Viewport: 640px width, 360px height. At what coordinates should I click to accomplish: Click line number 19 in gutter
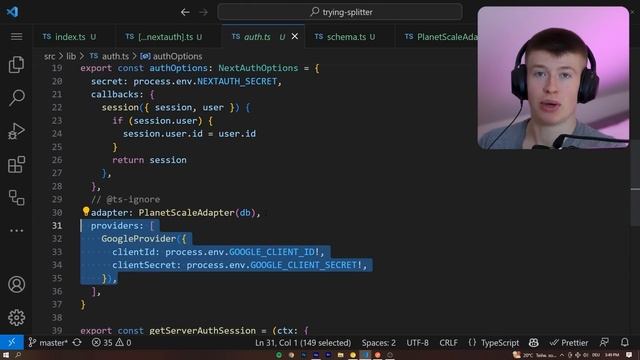coord(57,68)
